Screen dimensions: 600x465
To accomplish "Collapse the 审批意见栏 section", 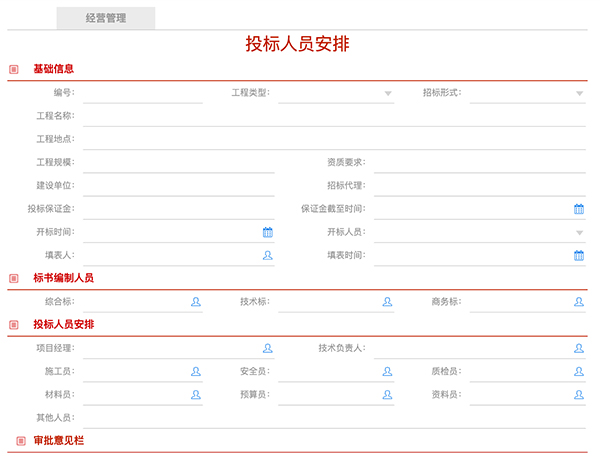I will [21, 441].
